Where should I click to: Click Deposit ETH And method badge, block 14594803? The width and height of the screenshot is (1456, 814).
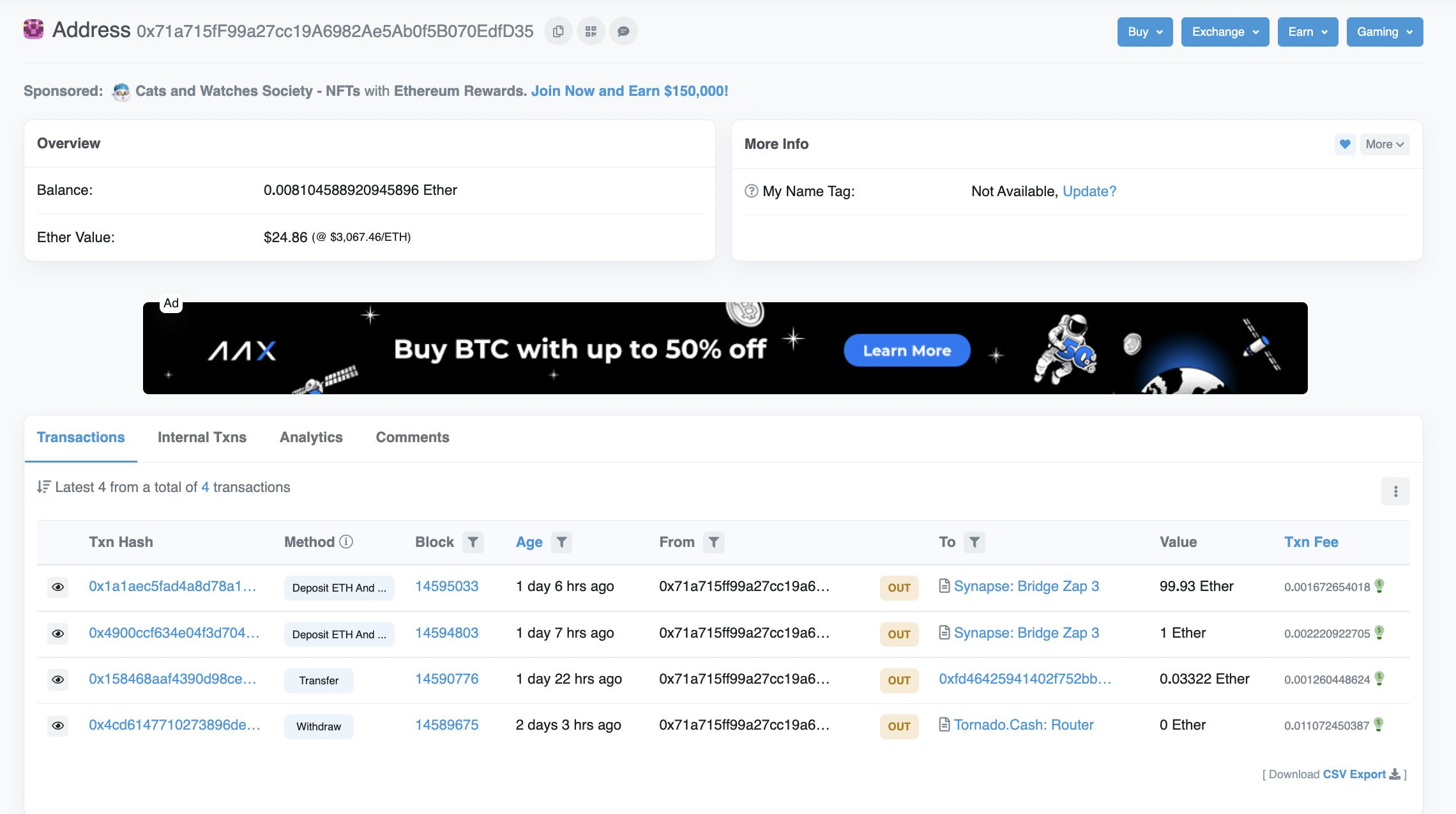339,634
